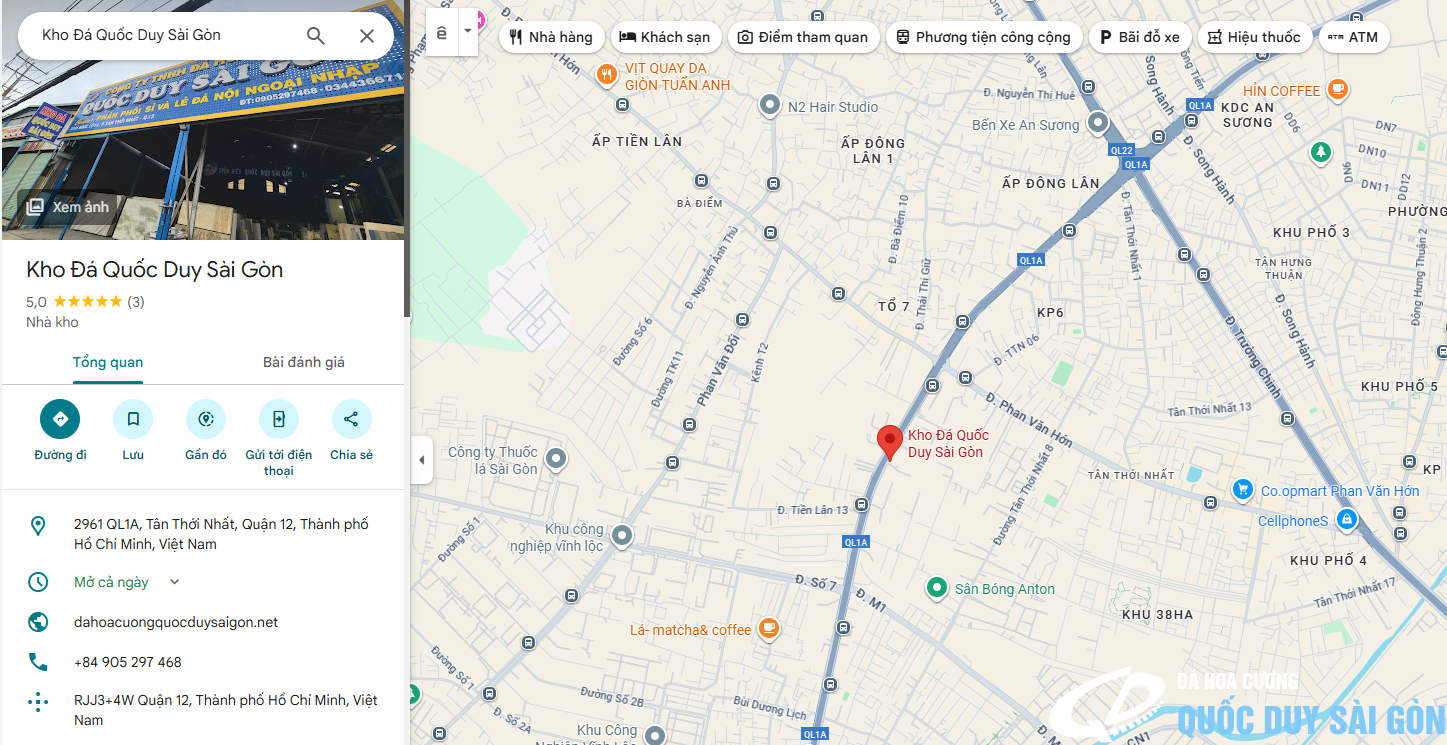Click the Đường đi directions icon
Viewport: 1447px width, 745px height.
click(x=60, y=419)
